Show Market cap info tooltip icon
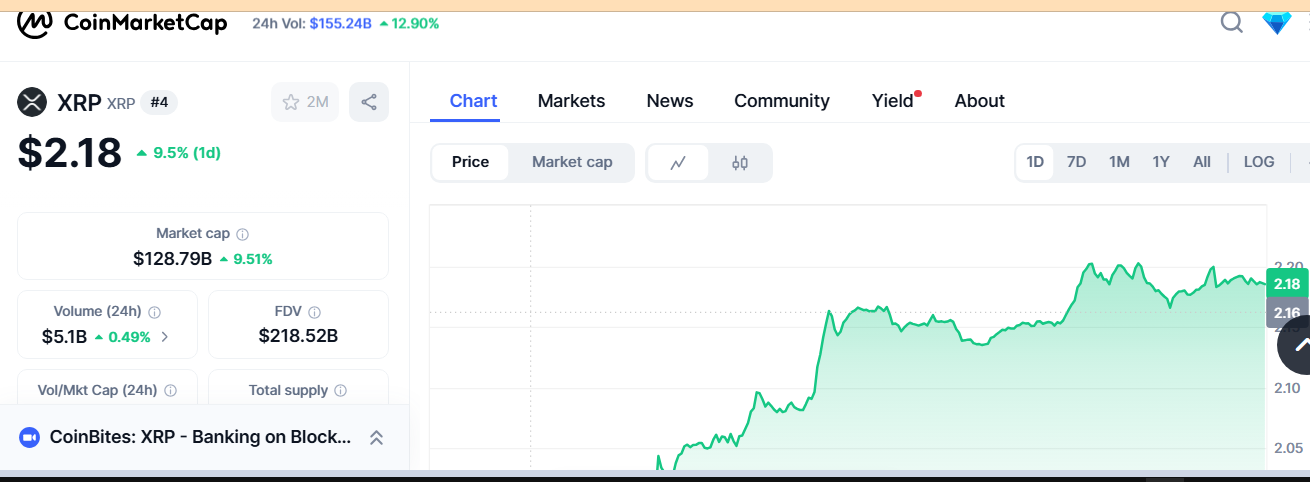The image size is (1310, 482). (x=242, y=234)
